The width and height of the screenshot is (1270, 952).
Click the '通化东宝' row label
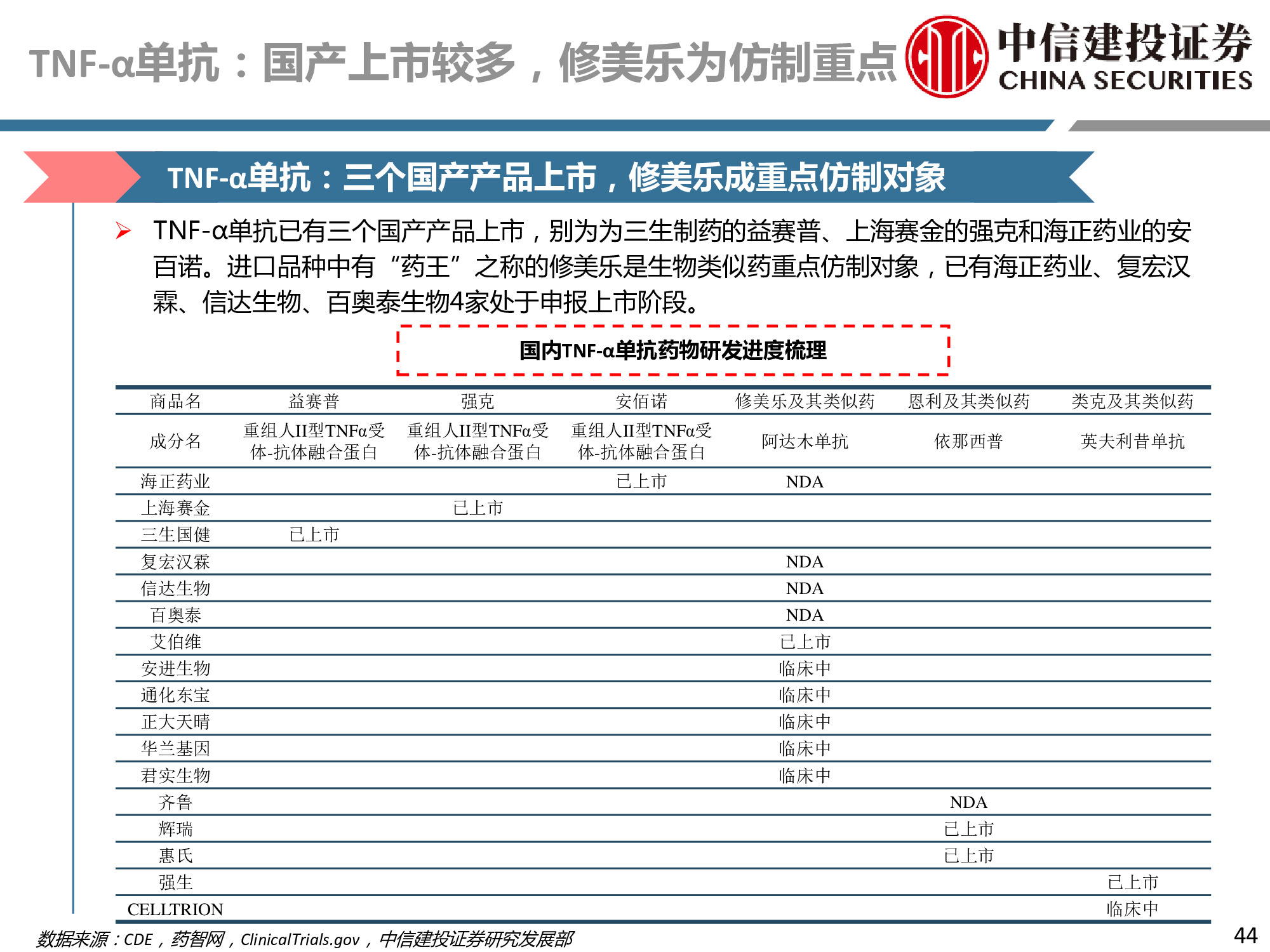[175, 695]
